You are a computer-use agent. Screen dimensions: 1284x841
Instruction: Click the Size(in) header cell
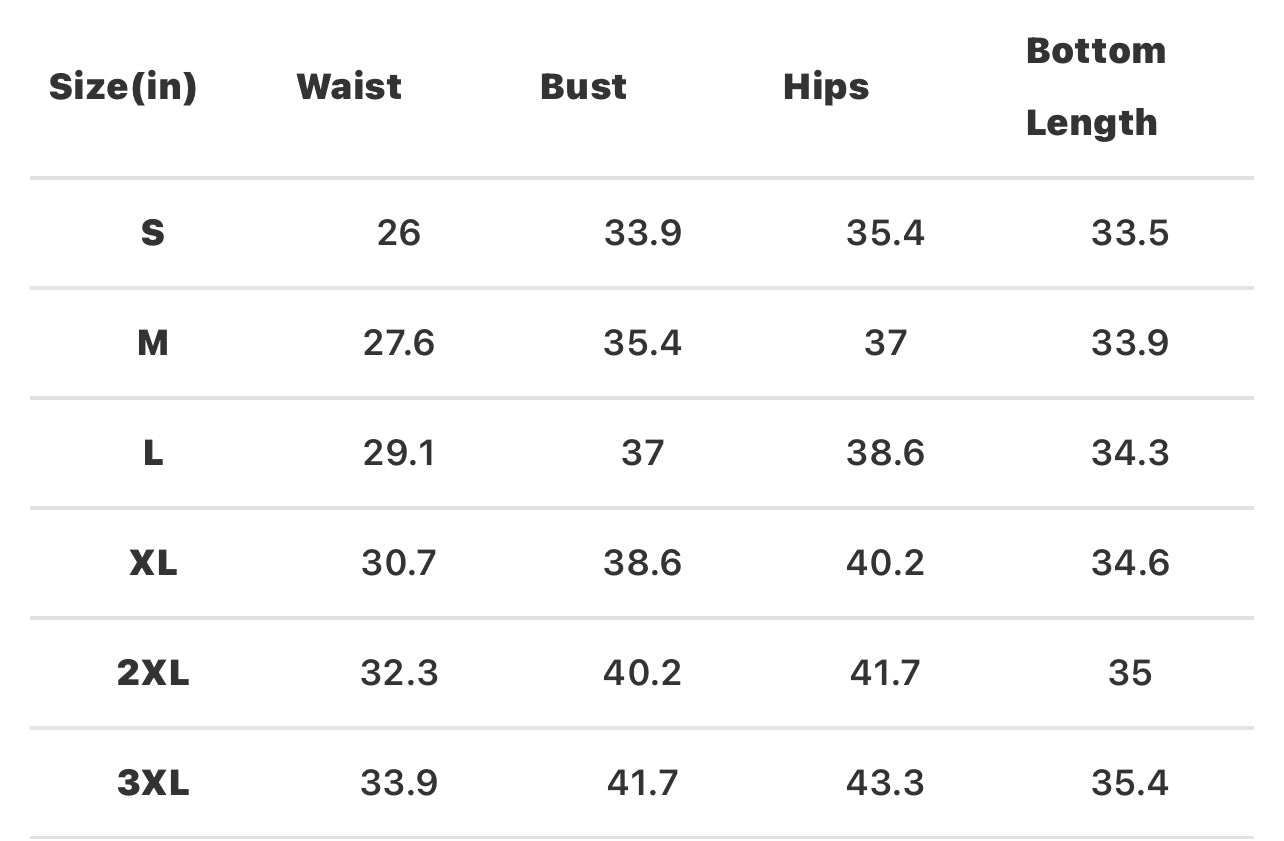tap(123, 87)
